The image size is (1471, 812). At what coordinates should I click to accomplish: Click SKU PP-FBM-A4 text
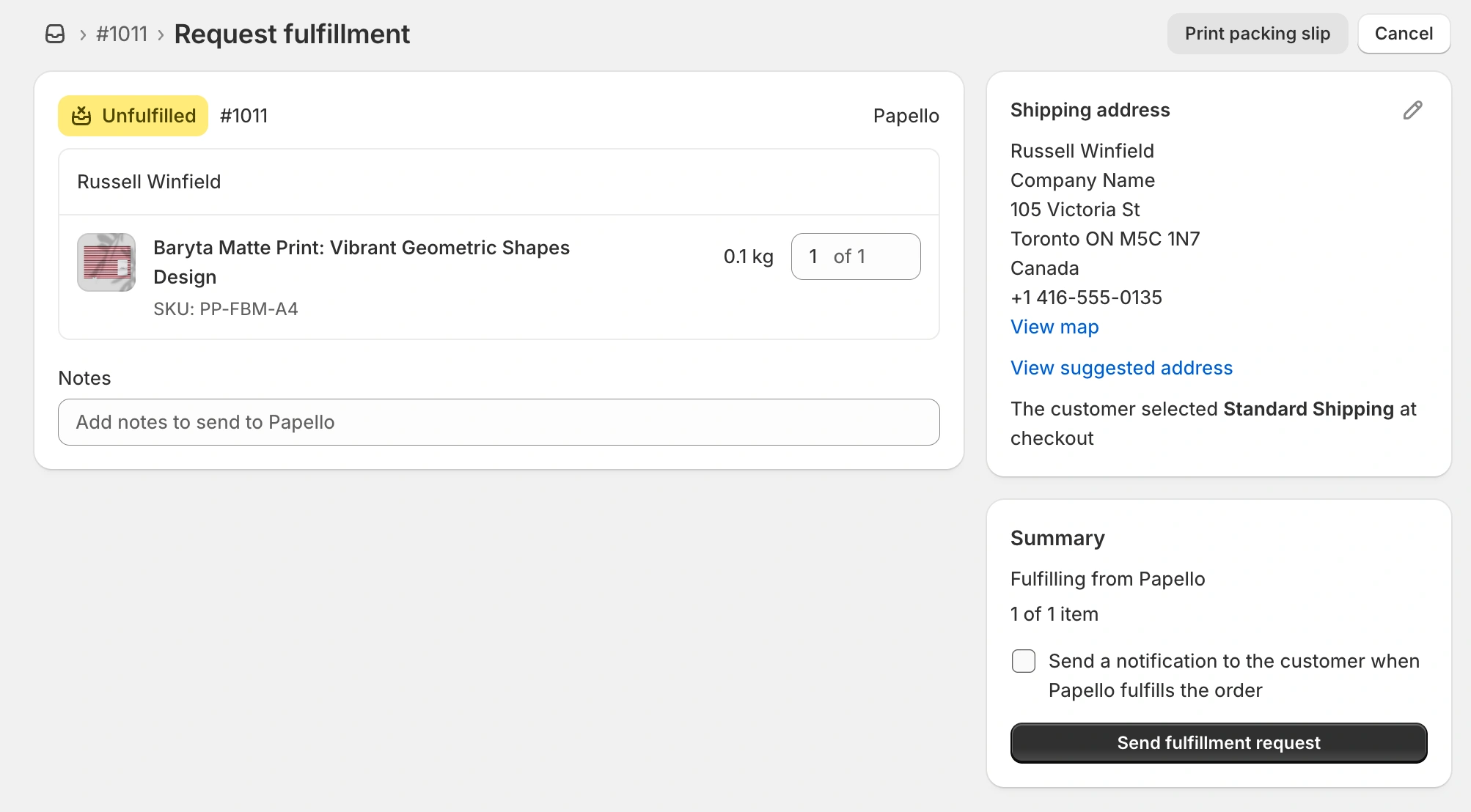(x=225, y=309)
